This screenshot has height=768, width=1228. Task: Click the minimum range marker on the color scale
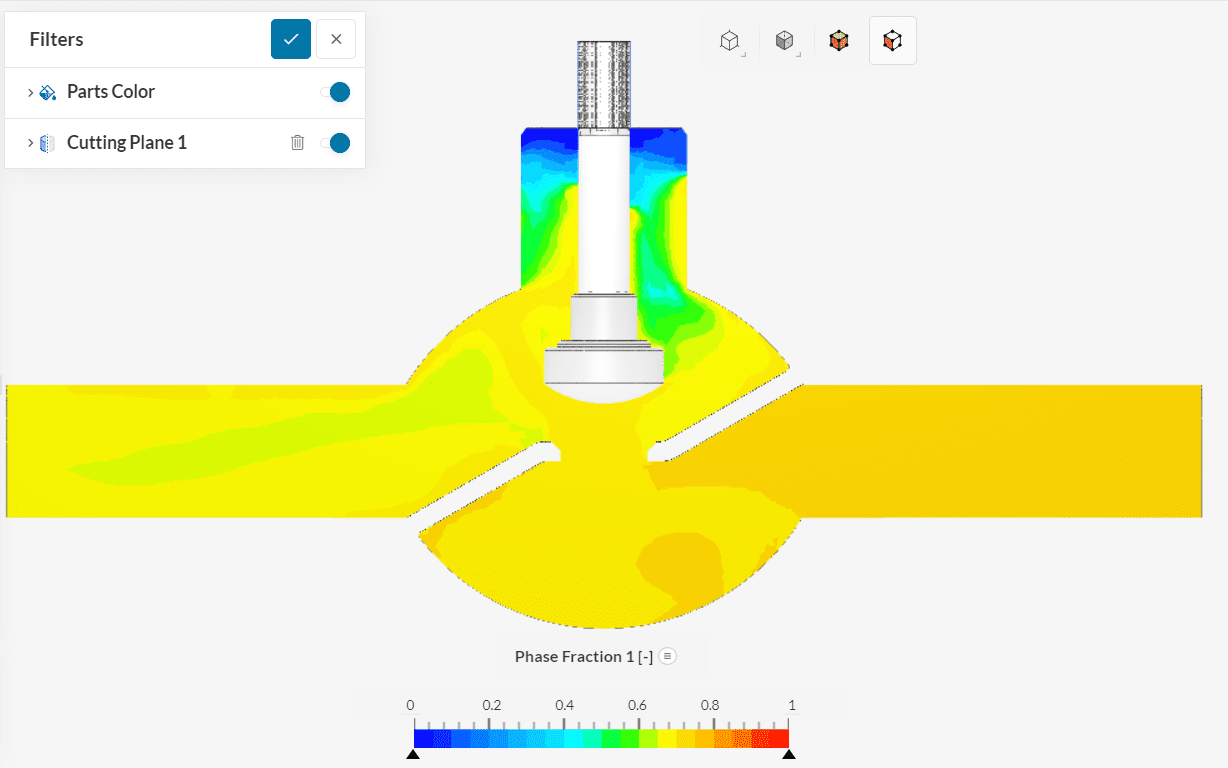click(x=413, y=755)
